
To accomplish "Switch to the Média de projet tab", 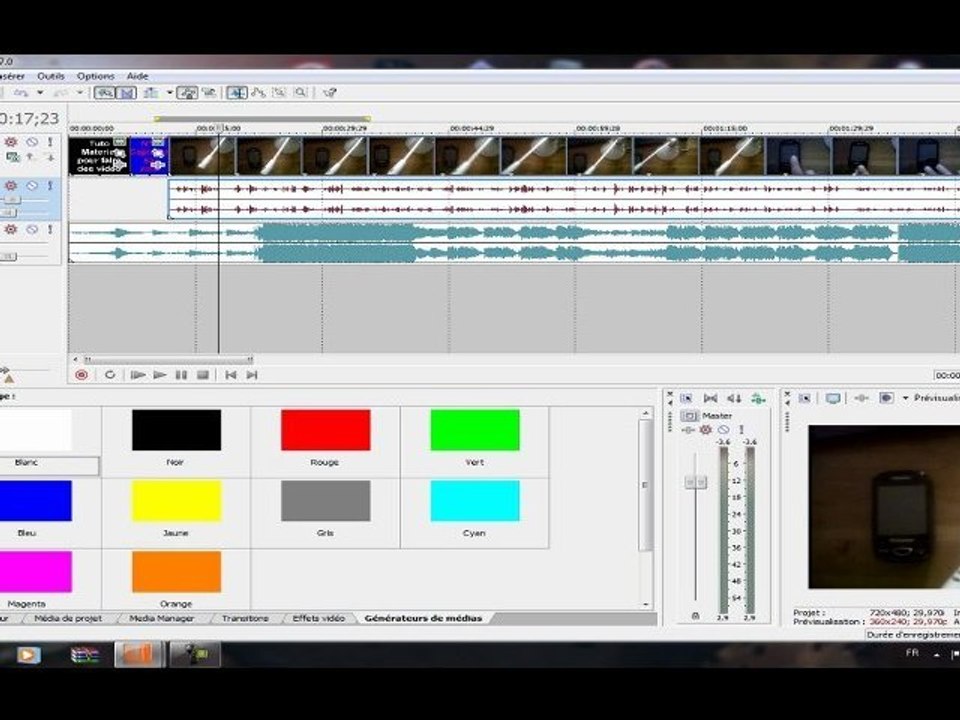I will [x=68, y=618].
